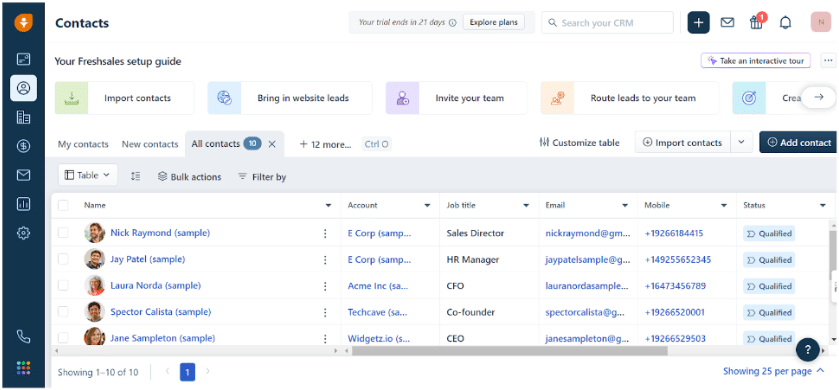Click the row density icon
The image size is (839, 390).
pyautogui.click(x=135, y=175)
